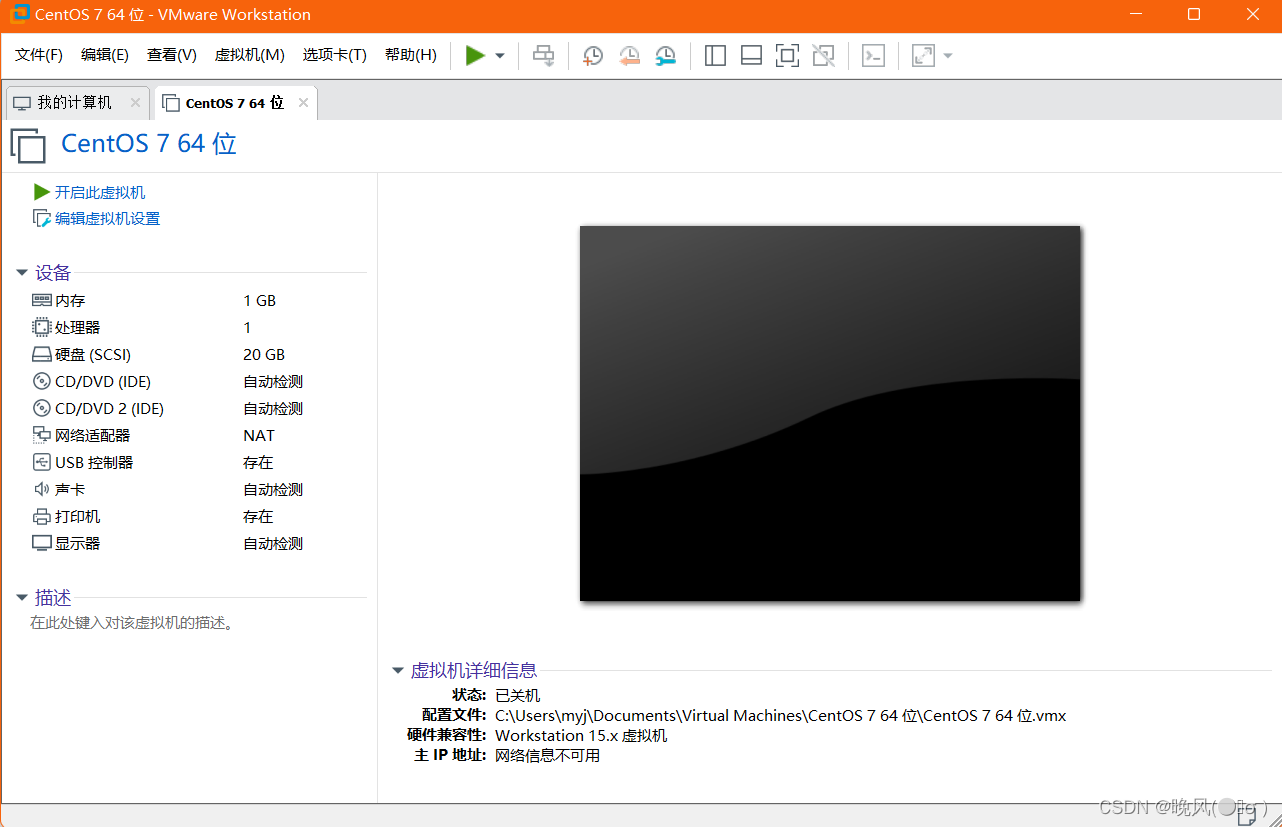Viewport: 1282px width, 827px height.
Task: Collapse the 虚拟机详细信息 section triangle
Action: (398, 671)
